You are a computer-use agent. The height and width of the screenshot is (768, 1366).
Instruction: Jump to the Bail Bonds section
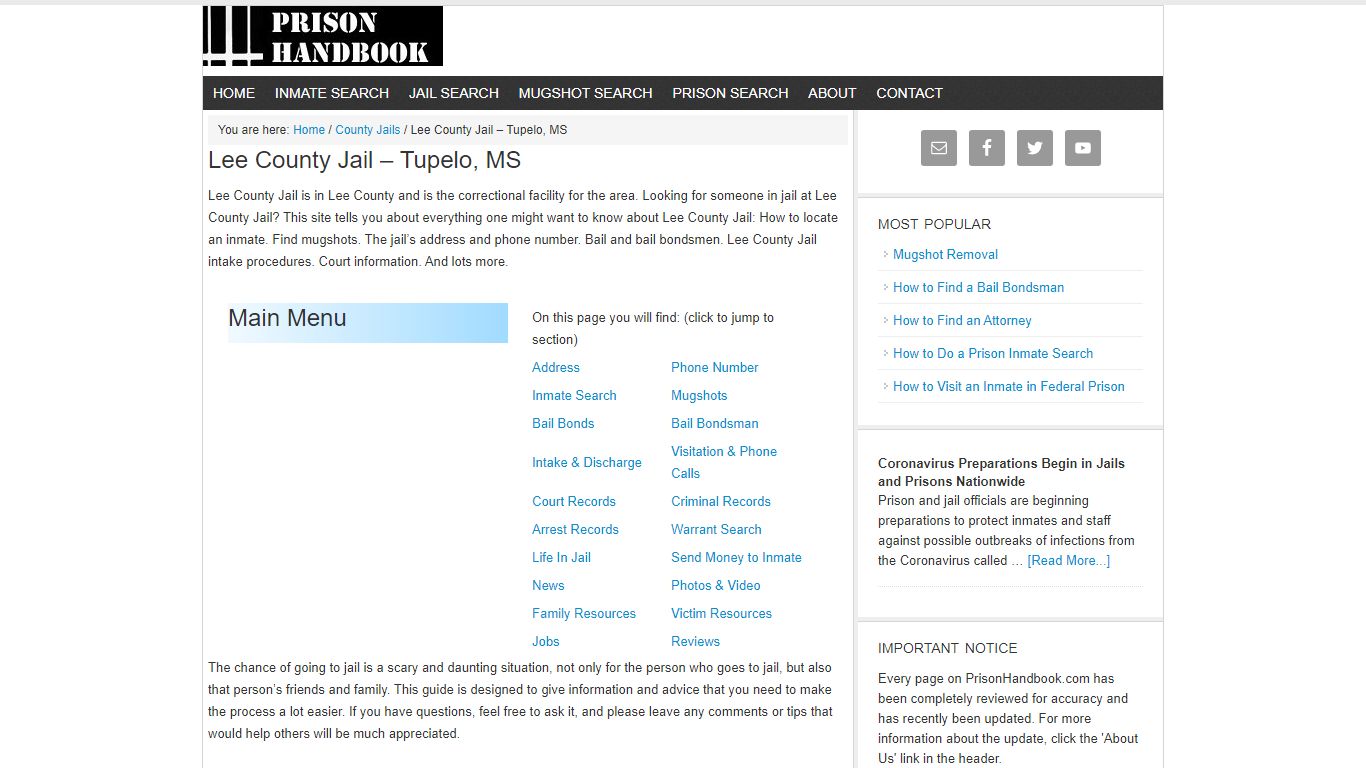[563, 423]
